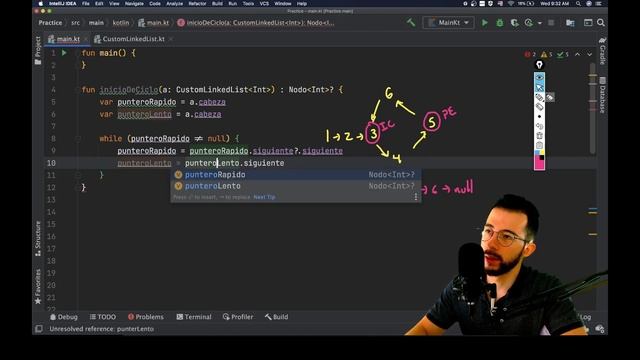
Task: Open the Terminal tool window button
Action: click(x=194, y=317)
